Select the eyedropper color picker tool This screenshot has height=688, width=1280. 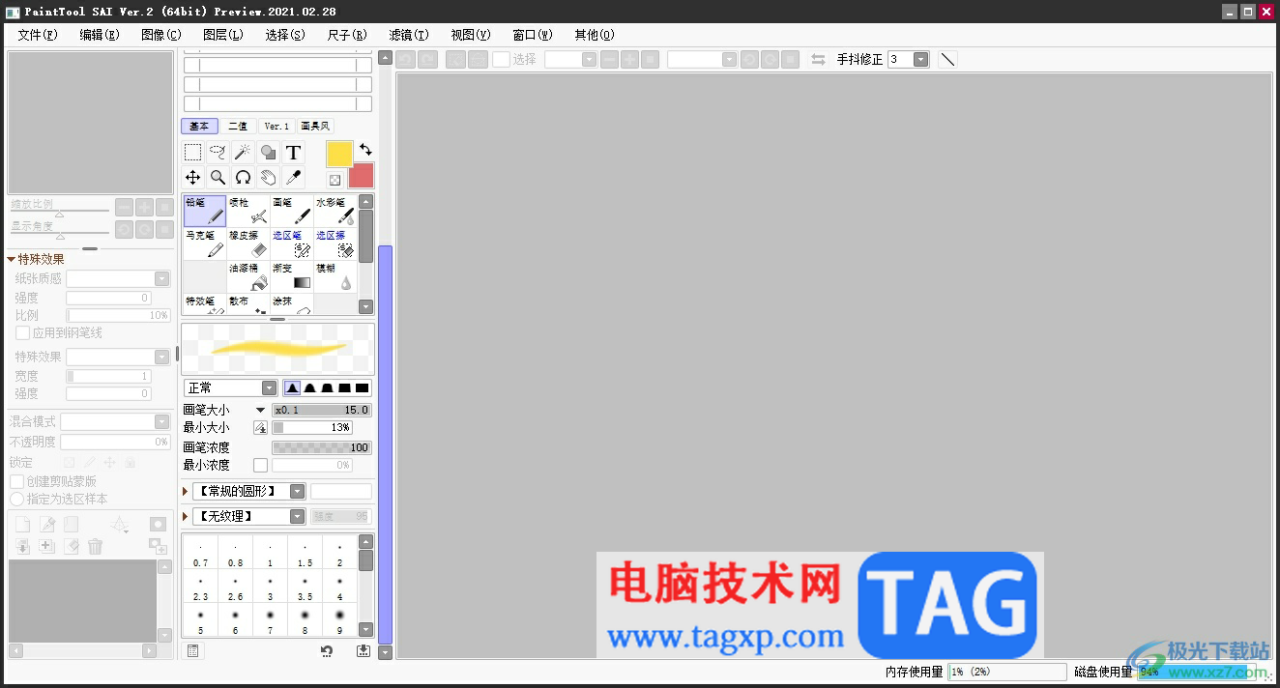point(293,177)
